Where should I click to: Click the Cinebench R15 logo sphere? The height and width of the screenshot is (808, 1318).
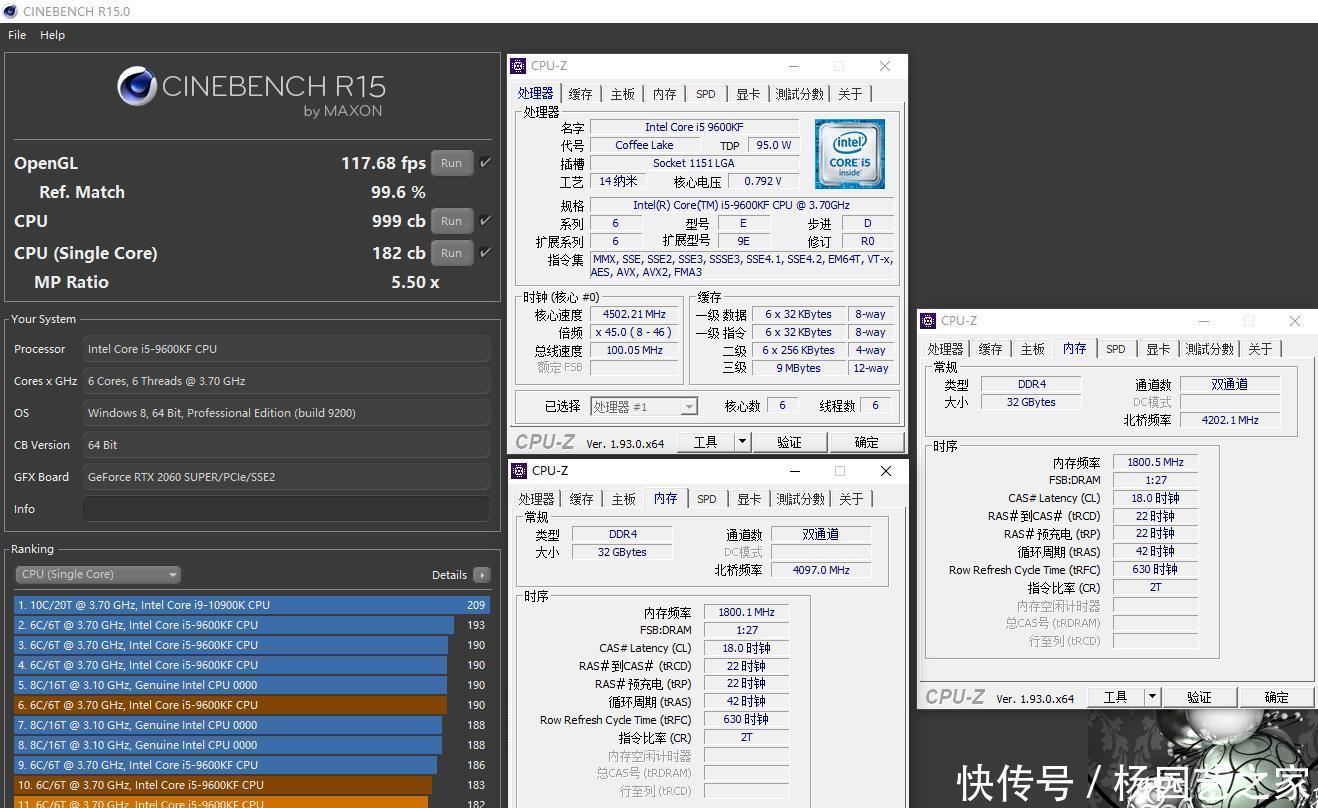(x=137, y=87)
